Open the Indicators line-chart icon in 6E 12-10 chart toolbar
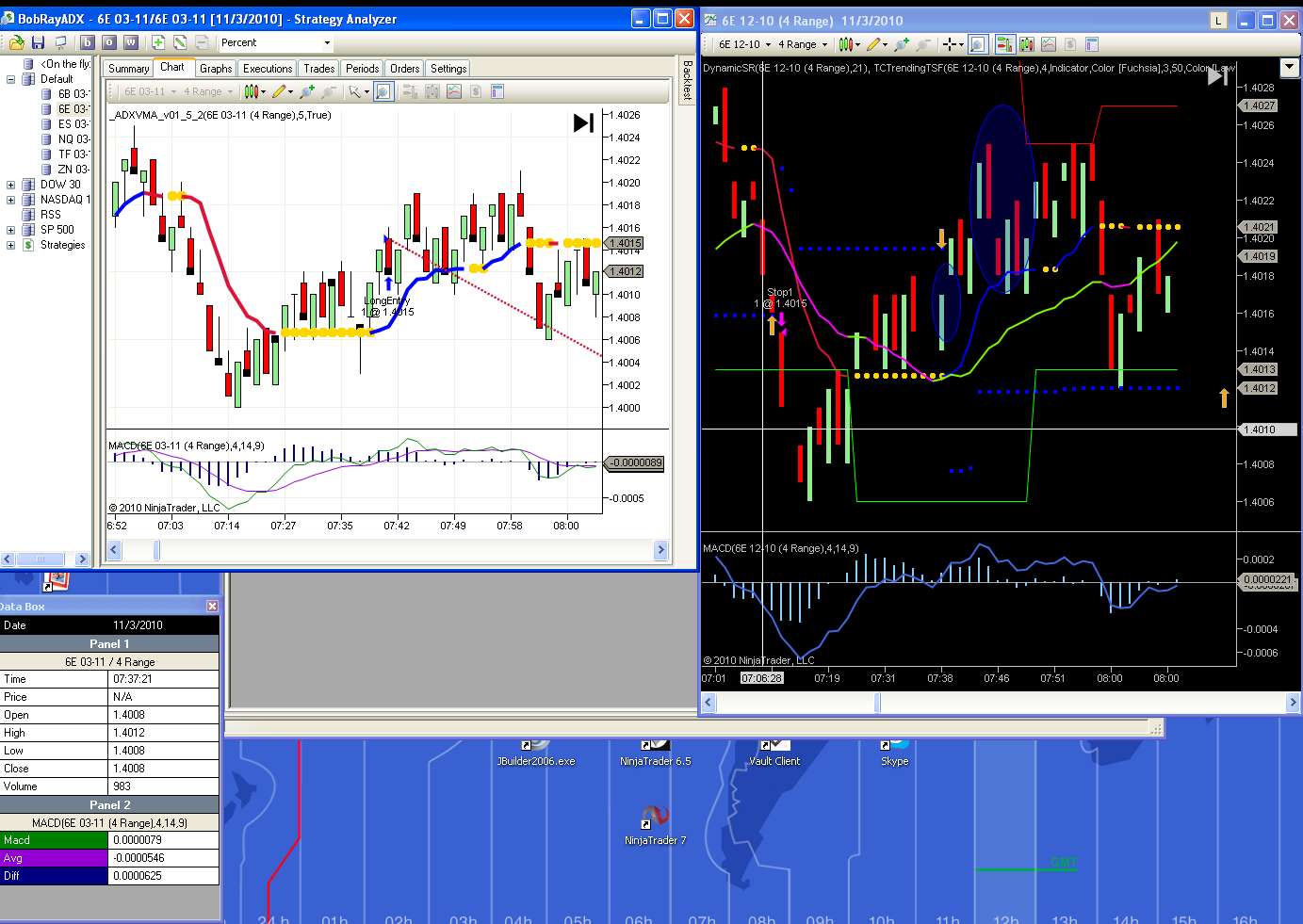Viewport: 1303px width, 924px height. [x=1048, y=44]
